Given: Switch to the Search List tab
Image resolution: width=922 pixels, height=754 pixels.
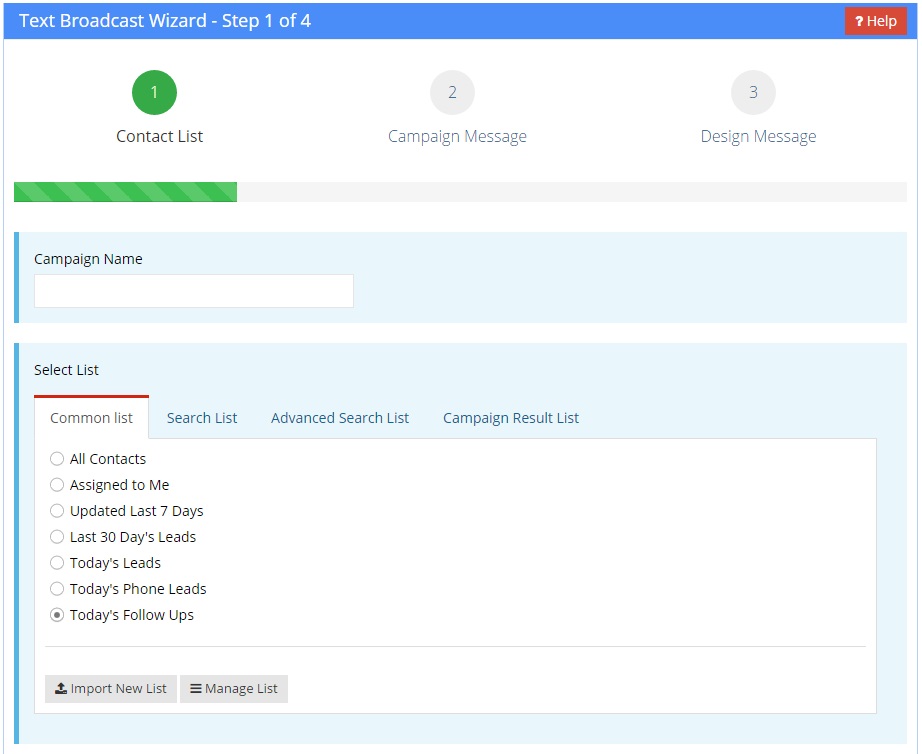Looking at the screenshot, I should 201,417.
